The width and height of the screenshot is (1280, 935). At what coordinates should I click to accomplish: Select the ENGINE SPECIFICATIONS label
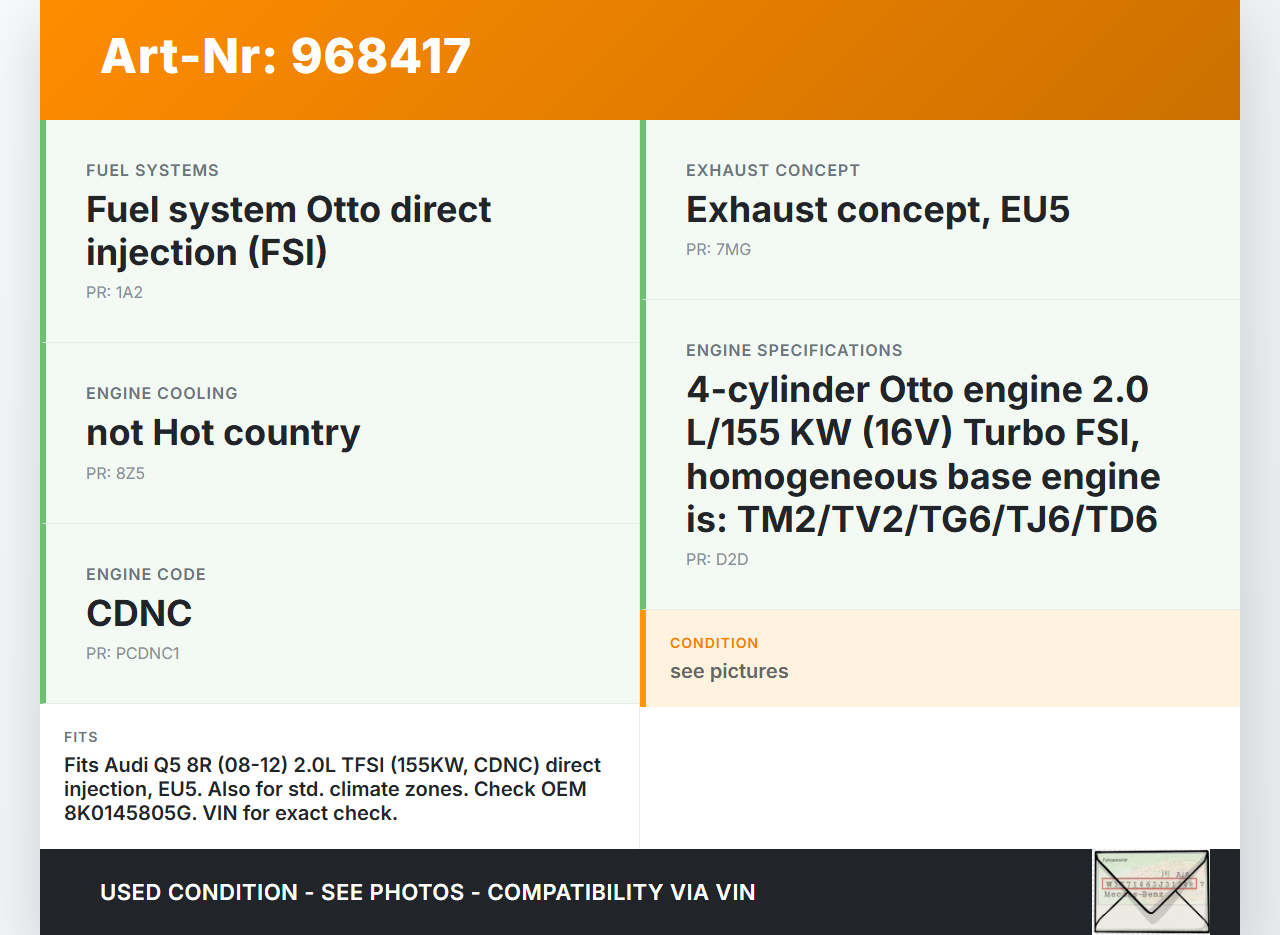[x=794, y=350]
